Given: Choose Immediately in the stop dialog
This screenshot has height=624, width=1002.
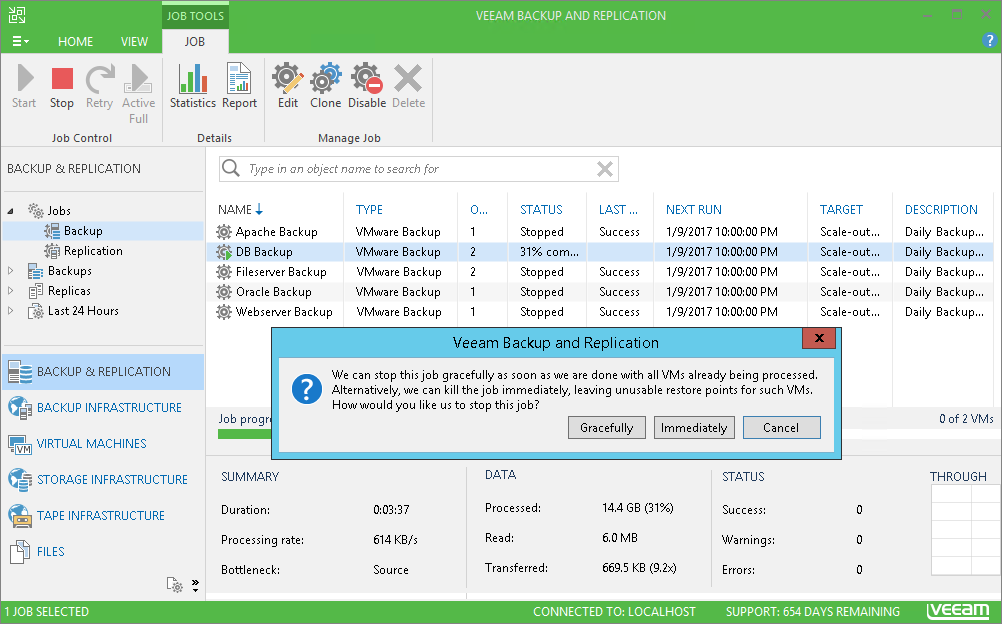Looking at the screenshot, I should [694, 428].
